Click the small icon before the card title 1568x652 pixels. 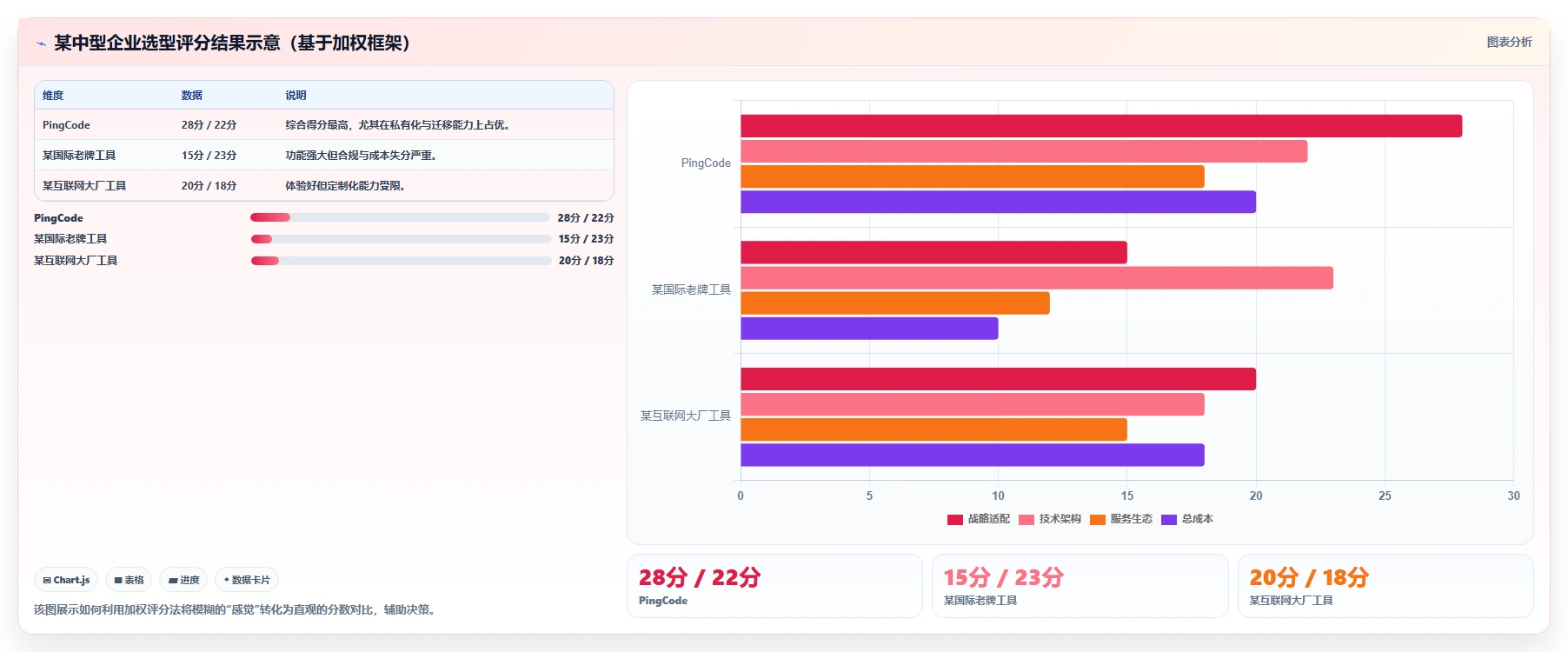point(41,43)
